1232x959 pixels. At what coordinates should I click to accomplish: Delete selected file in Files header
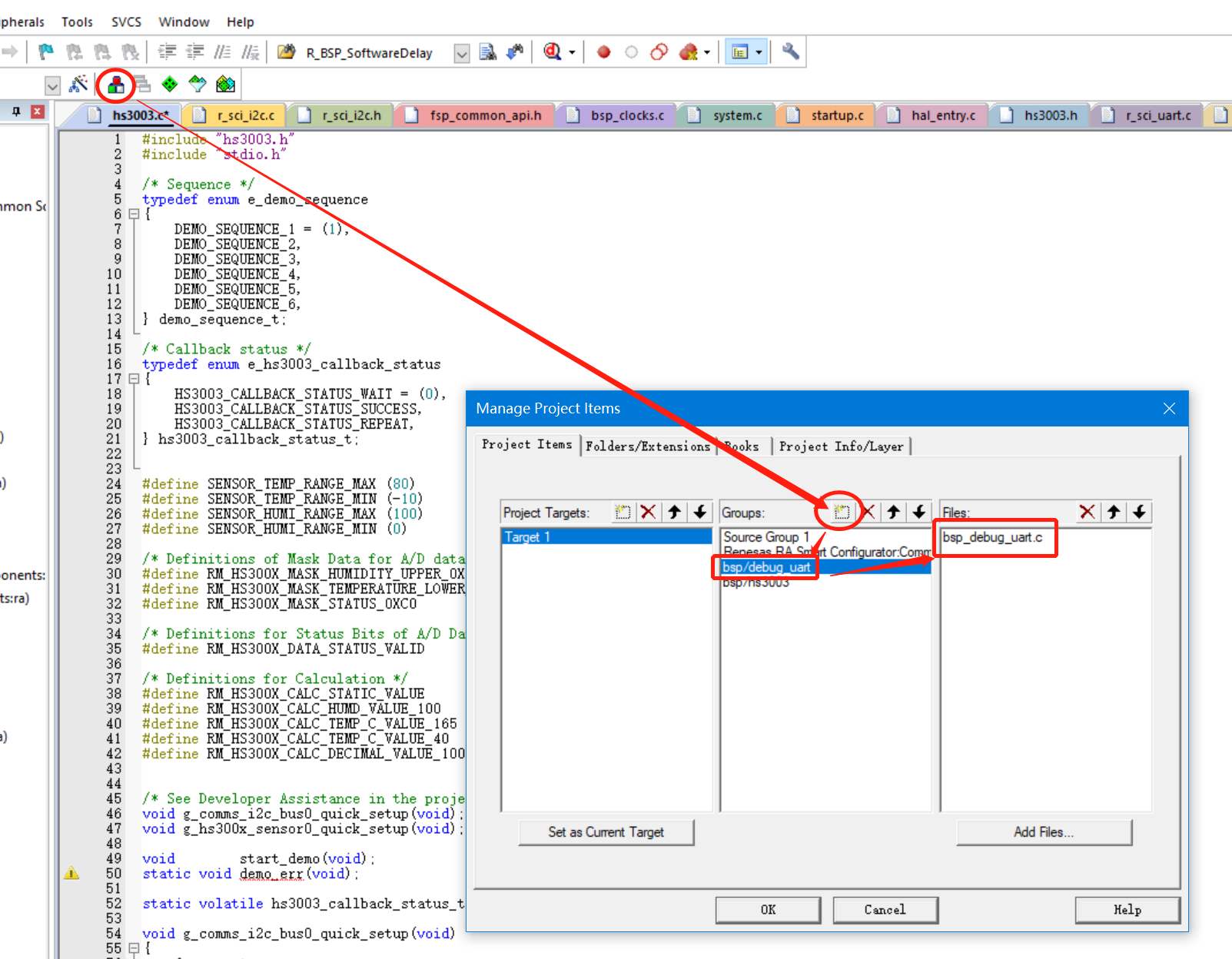pyautogui.click(x=1088, y=512)
